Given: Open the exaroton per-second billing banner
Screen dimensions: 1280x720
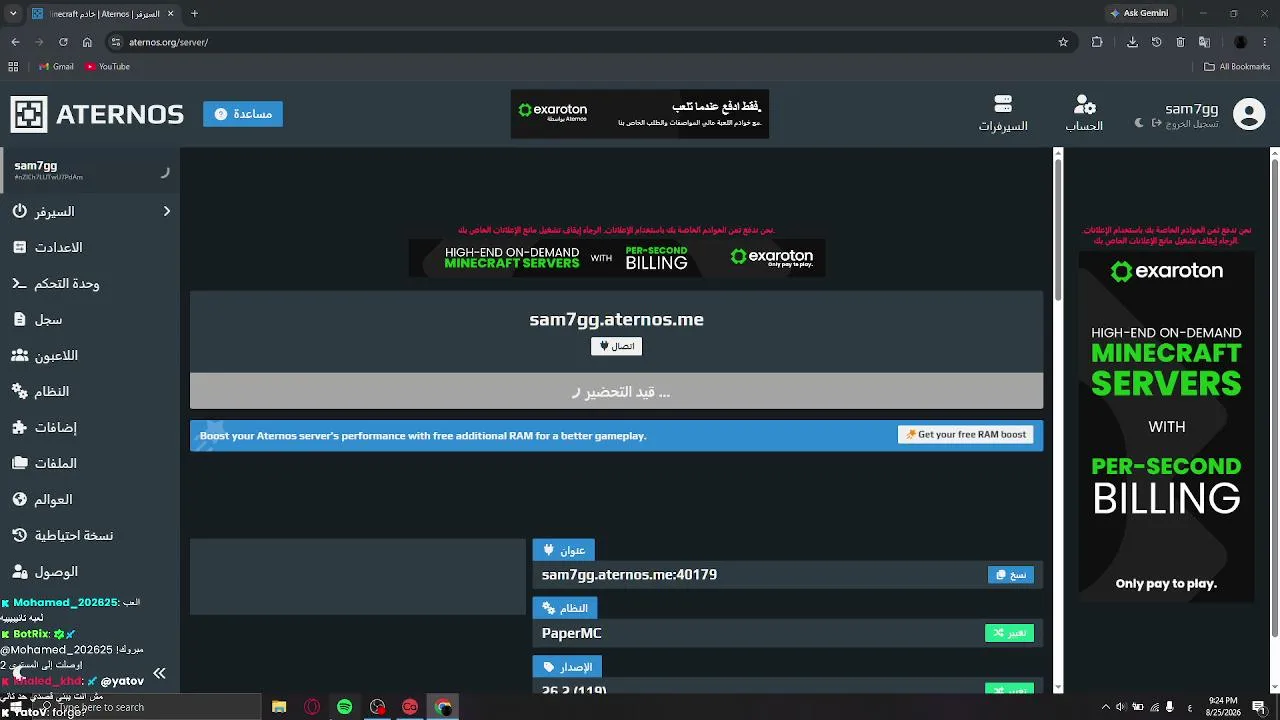Looking at the screenshot, I should [x=617, y=258].
